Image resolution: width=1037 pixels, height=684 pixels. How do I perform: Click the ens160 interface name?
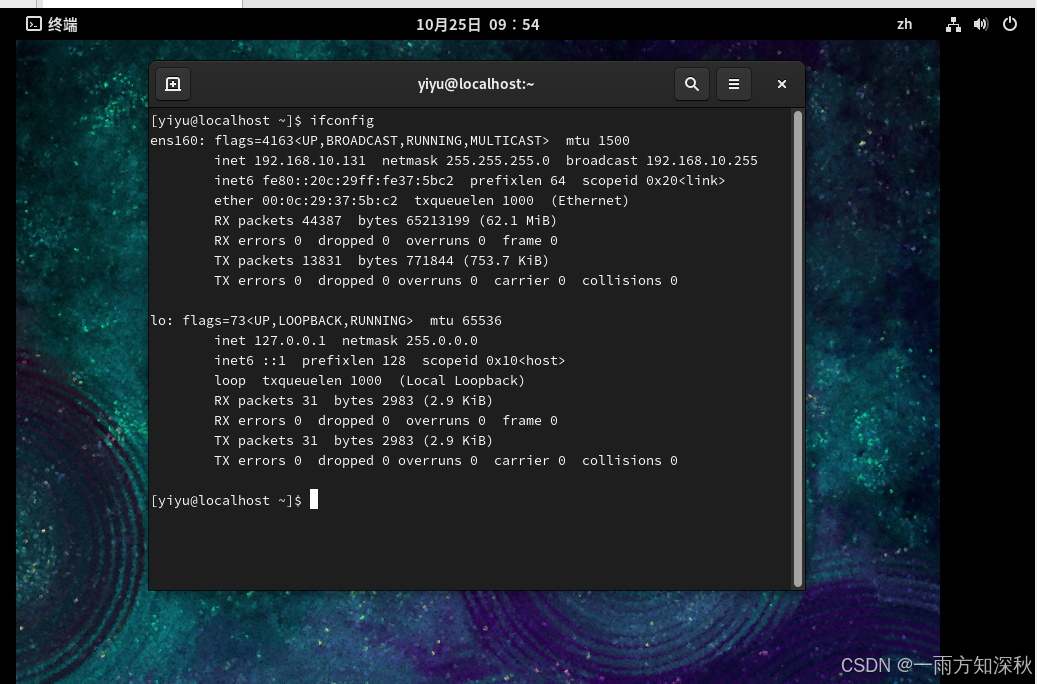(174, 140)
